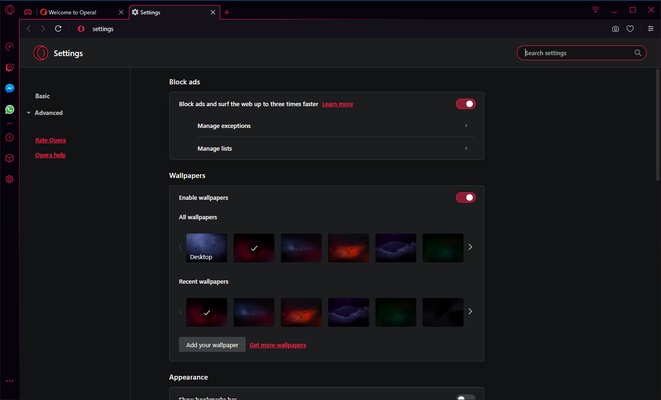Select the Desktop wallpaper thumbnail

coord(207,248)
